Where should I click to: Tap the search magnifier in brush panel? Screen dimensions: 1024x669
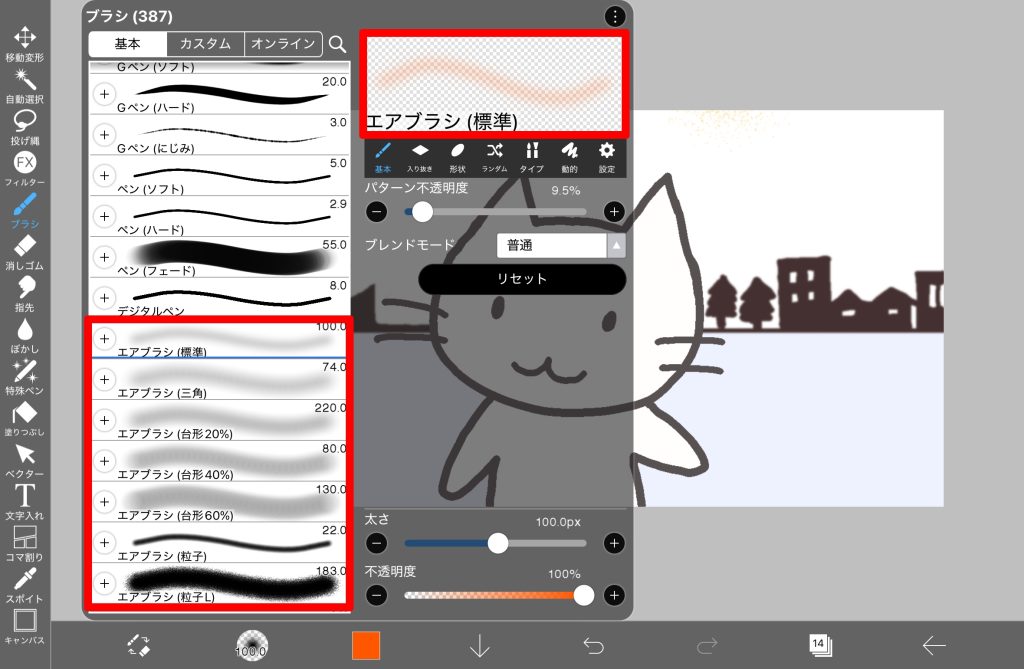point(337,44)
